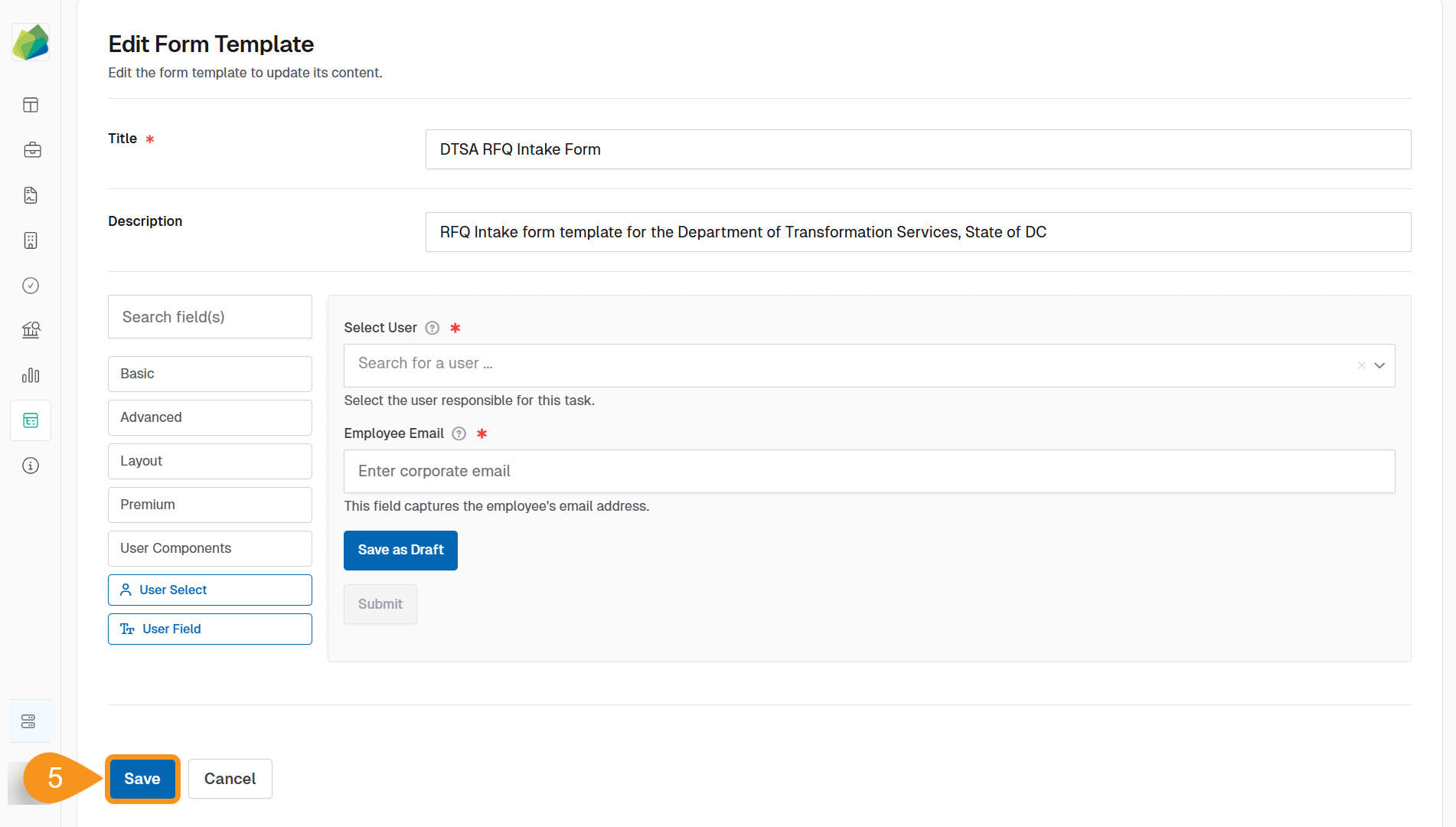
Task: Click the servers icon near the sidebar bottom
Action: (x=28, y=721)
